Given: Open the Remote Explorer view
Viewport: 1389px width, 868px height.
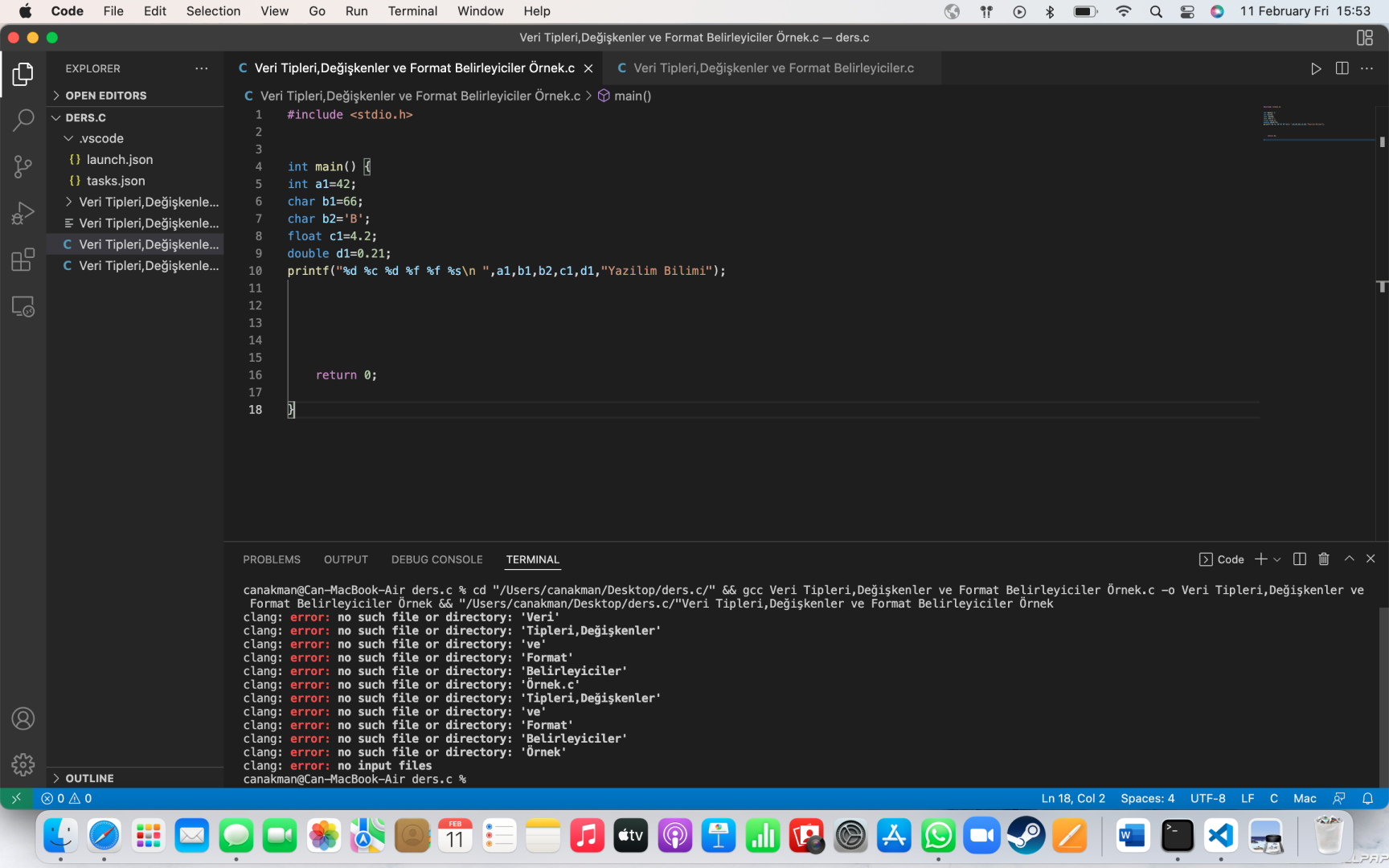Looking at the screenshot, I should click(x=23, y=306).
